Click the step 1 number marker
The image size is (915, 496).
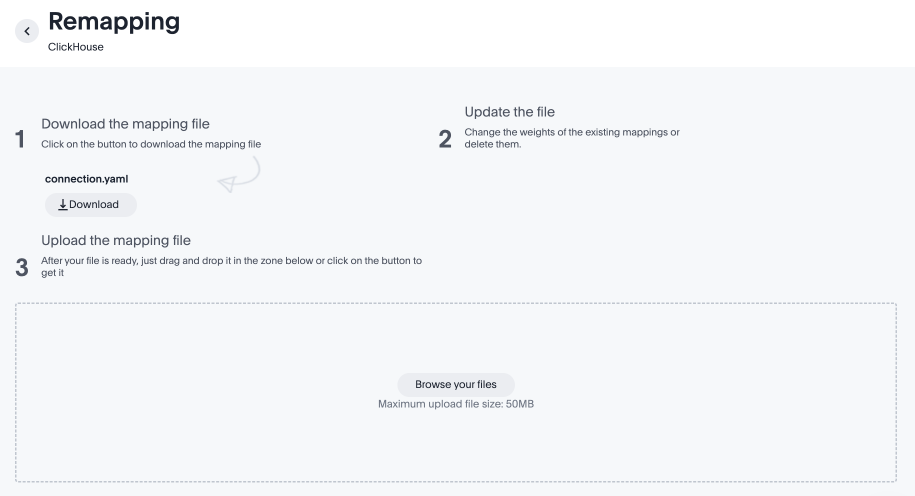(x=20, y=140)
